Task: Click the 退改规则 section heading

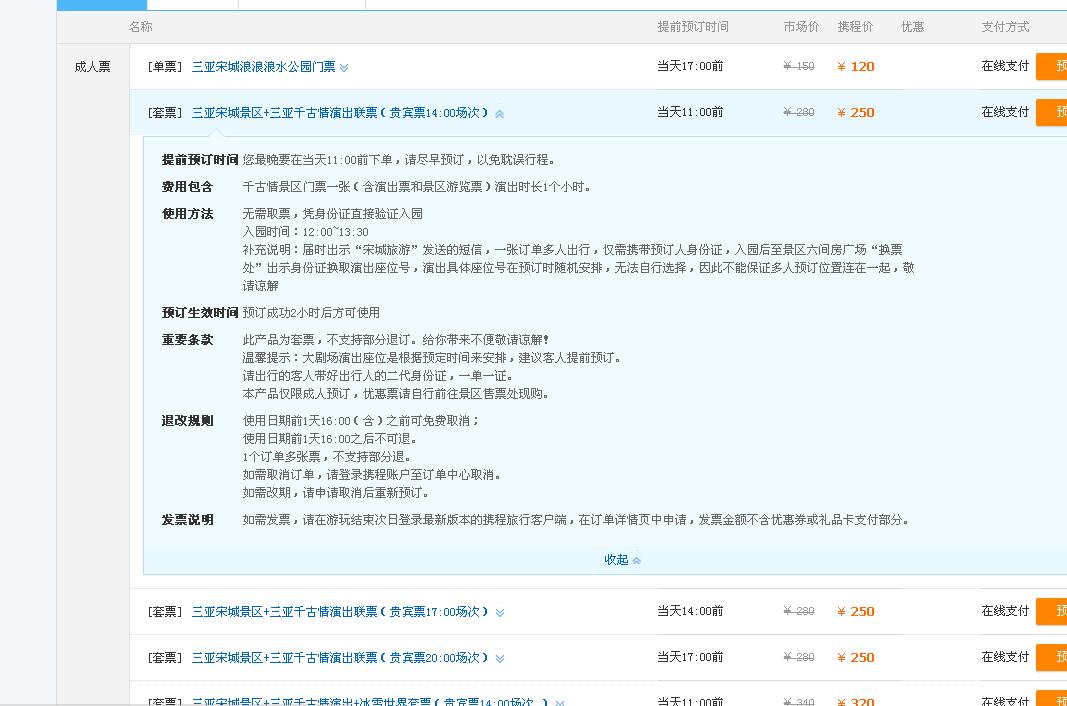Action: (187, 421)
